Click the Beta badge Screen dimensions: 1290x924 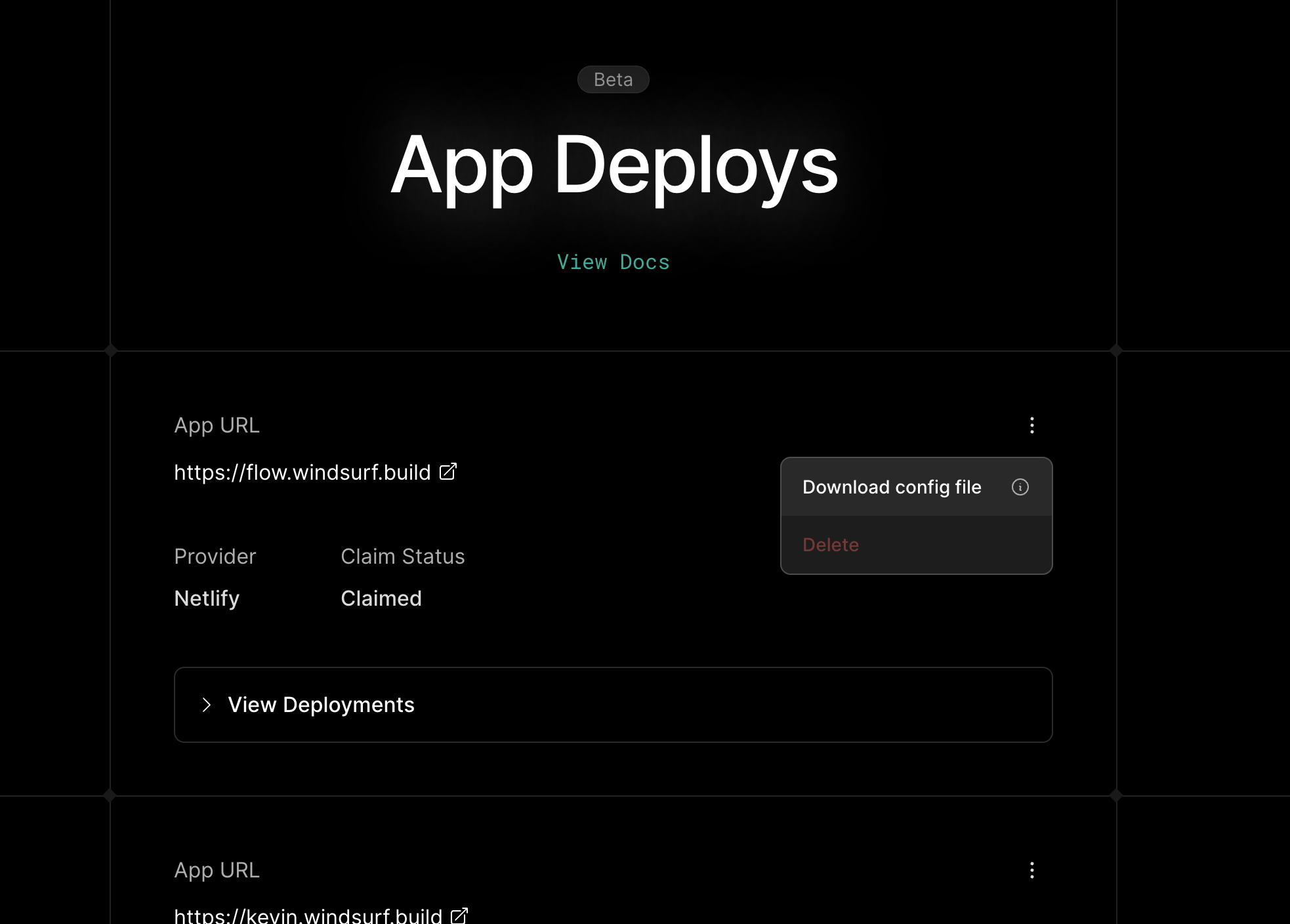point(613,79)
